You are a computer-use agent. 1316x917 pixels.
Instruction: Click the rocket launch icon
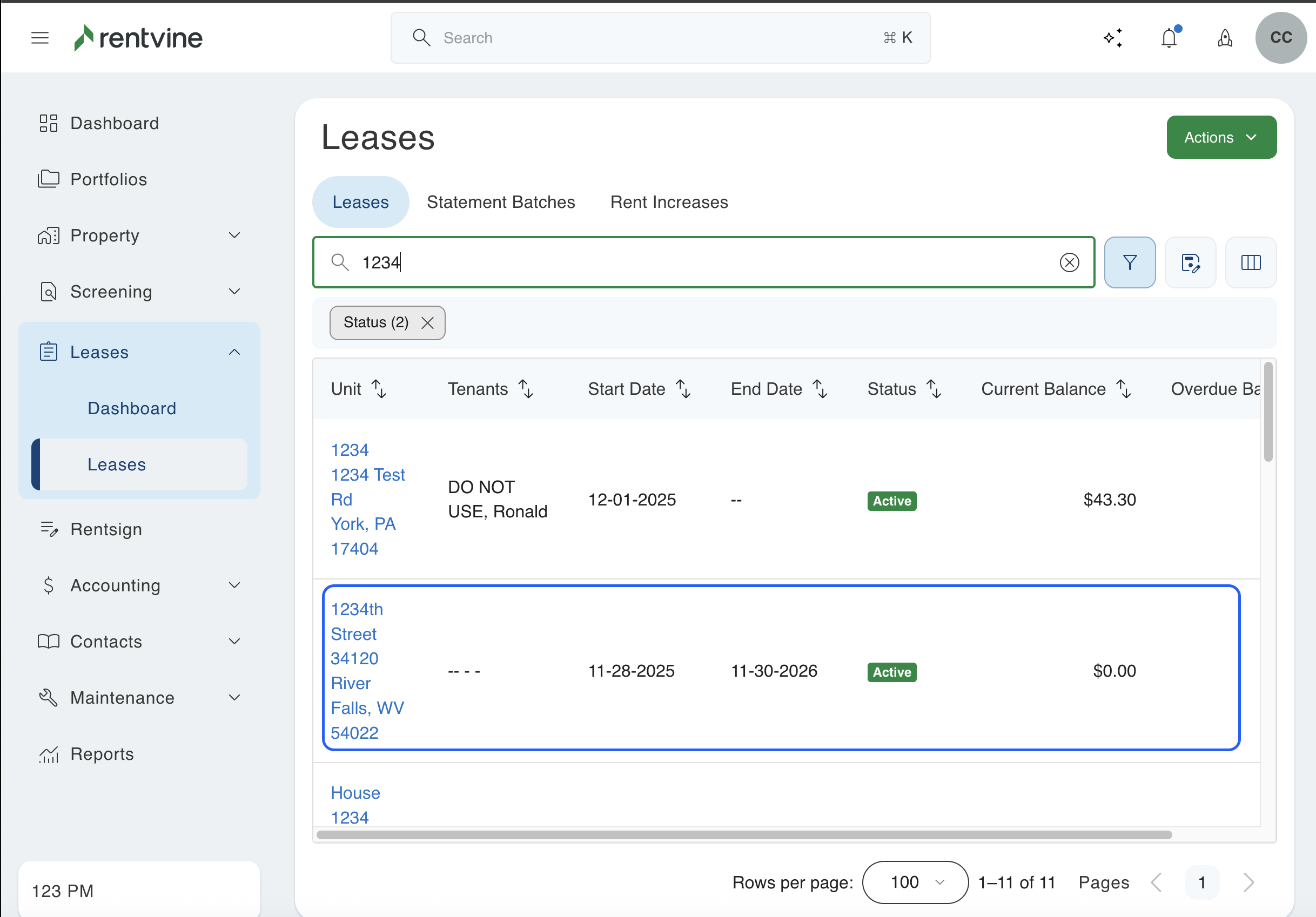click(1225, 38)
